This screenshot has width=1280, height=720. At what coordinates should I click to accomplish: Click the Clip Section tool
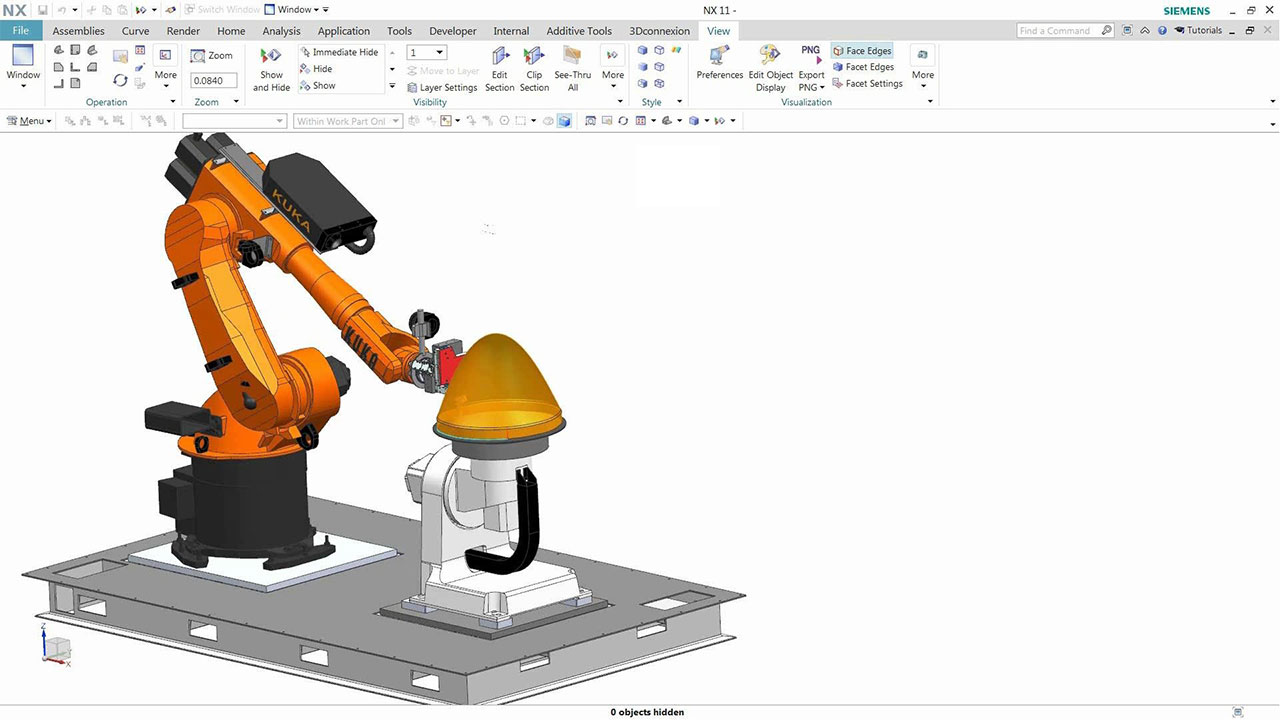pyautogui.click(x=534, y=69)
